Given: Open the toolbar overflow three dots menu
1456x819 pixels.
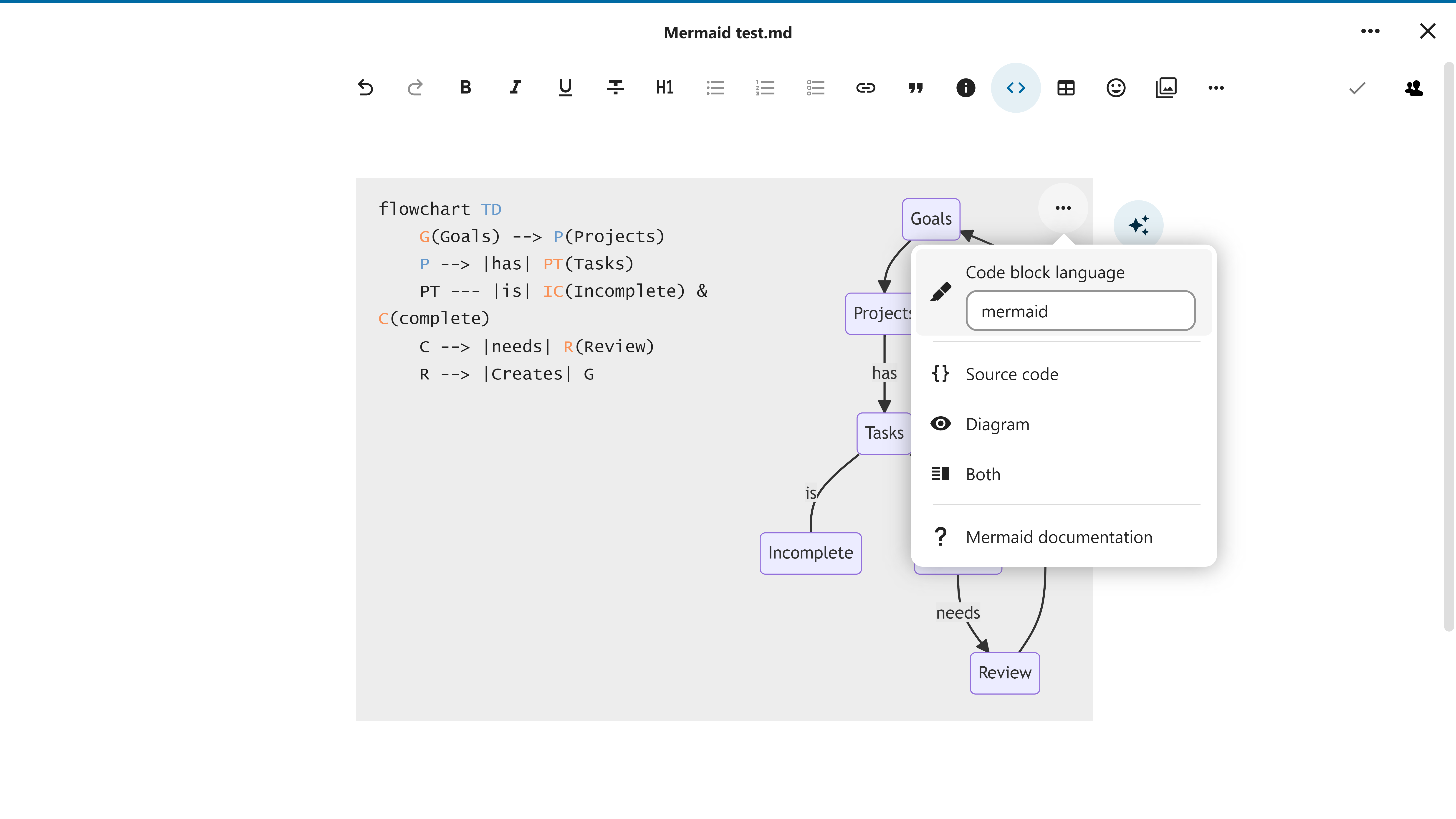Looking at the screenshot, I should 1216,88.
